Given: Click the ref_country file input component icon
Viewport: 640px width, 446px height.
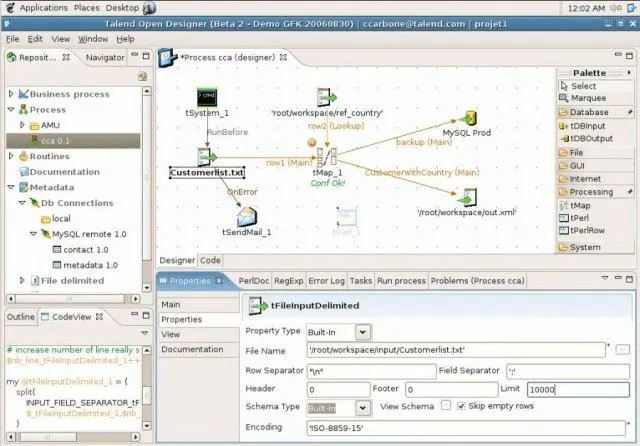Looking at the screenshot, I should pos(327,98).
